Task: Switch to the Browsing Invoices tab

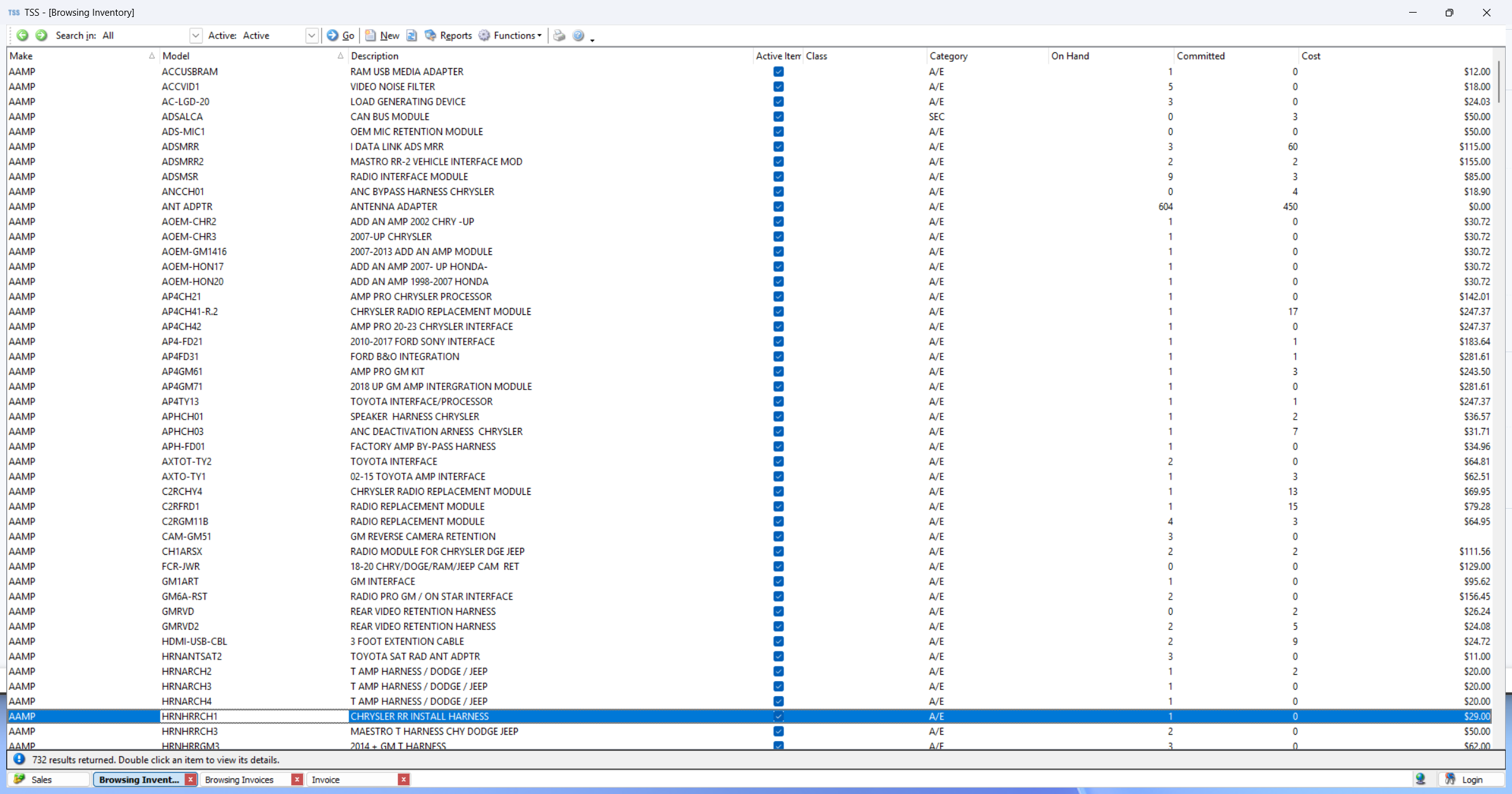Action: (240, 779)
